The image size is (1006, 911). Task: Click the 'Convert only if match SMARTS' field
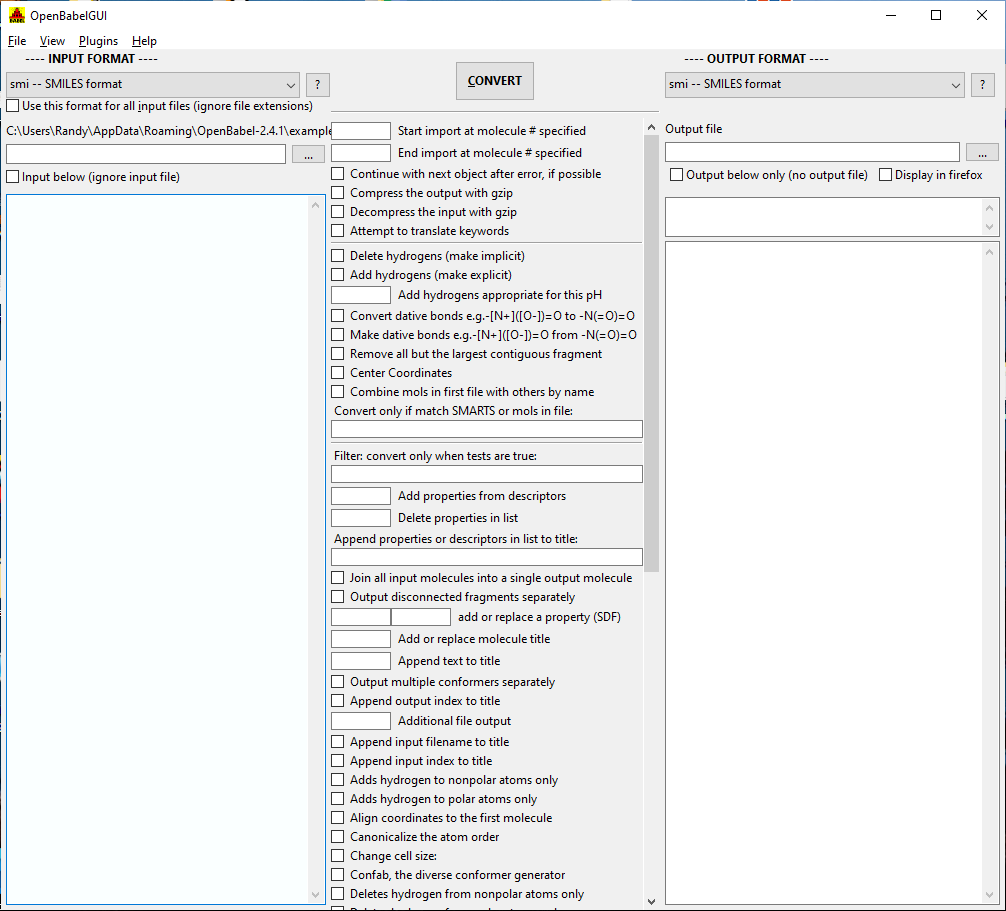487,429
